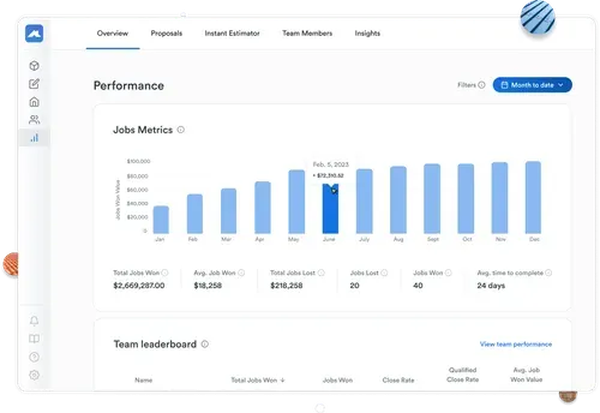Expand the Month to date dropdown

(532, 86)
